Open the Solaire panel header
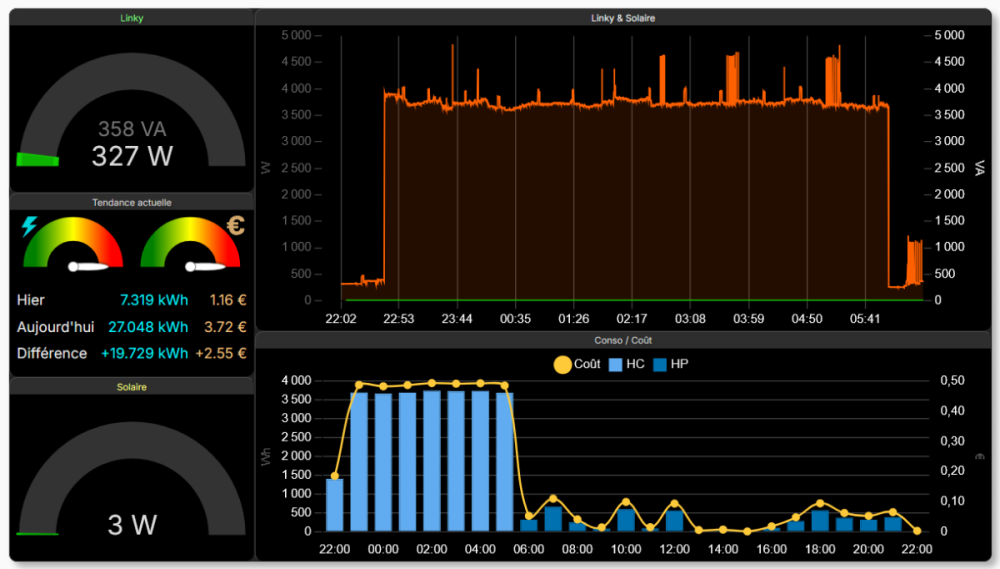 [132, 387]
